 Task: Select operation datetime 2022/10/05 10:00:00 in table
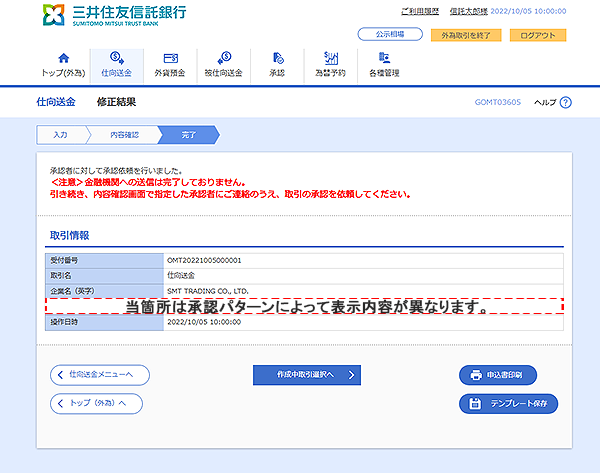click(204, 322)
